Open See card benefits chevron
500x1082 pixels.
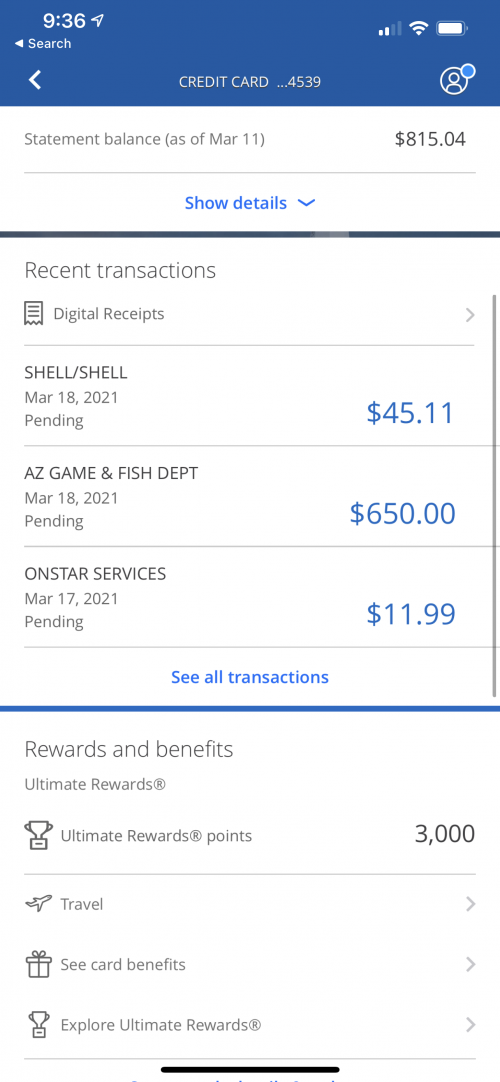point(470,965)
